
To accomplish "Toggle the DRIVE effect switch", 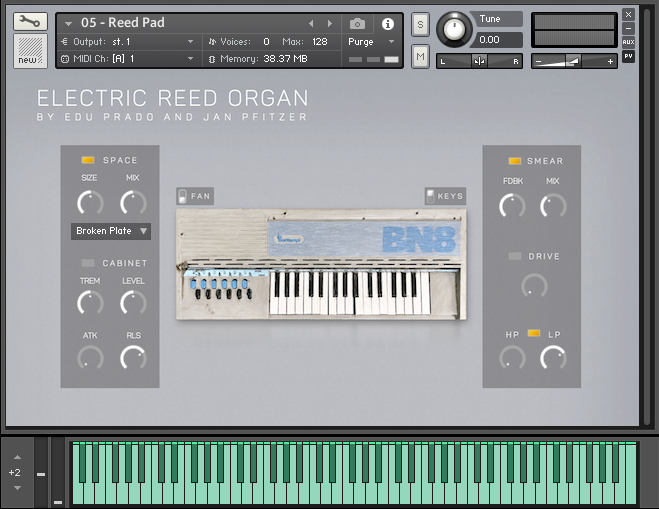I will click(x=515, y=257).
